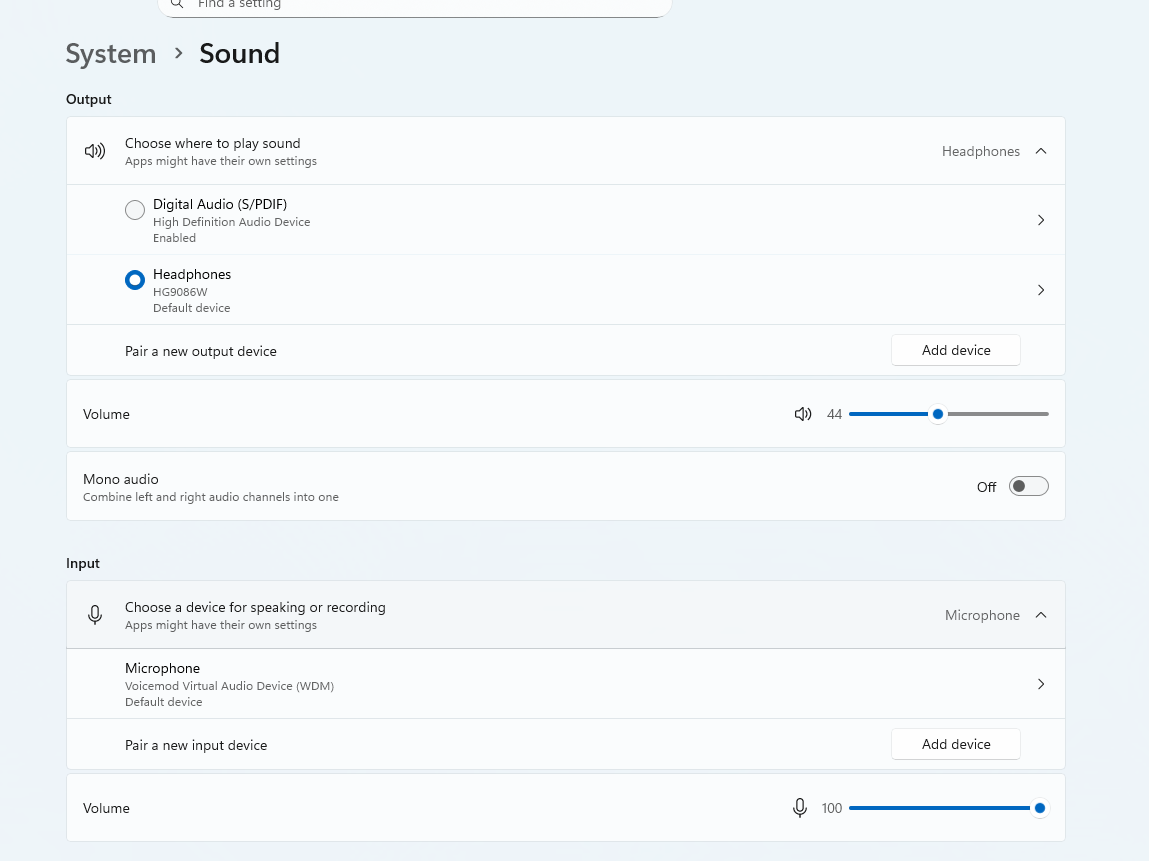Mute the microphone icon beside input volume 100
This screenshot has height=861, width=1149.
(x=799, y=808)
